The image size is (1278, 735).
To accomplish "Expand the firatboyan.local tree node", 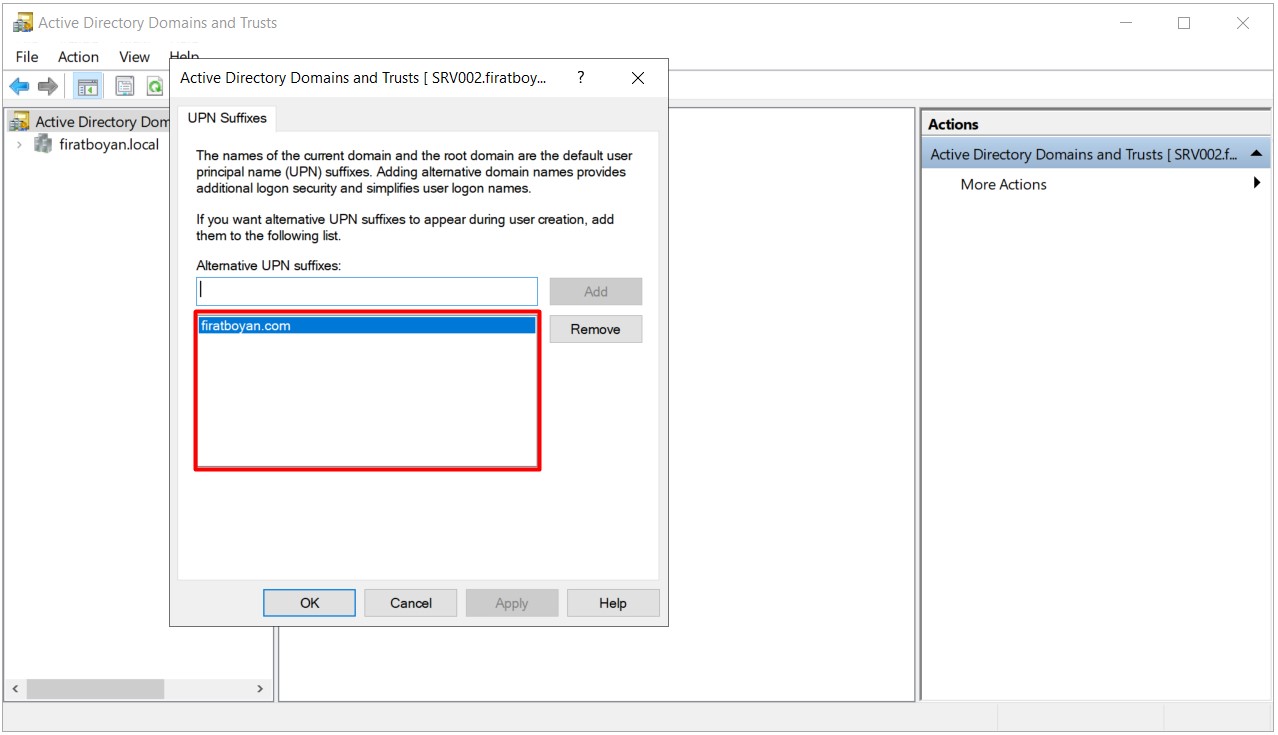I will [x=19, y=145].
